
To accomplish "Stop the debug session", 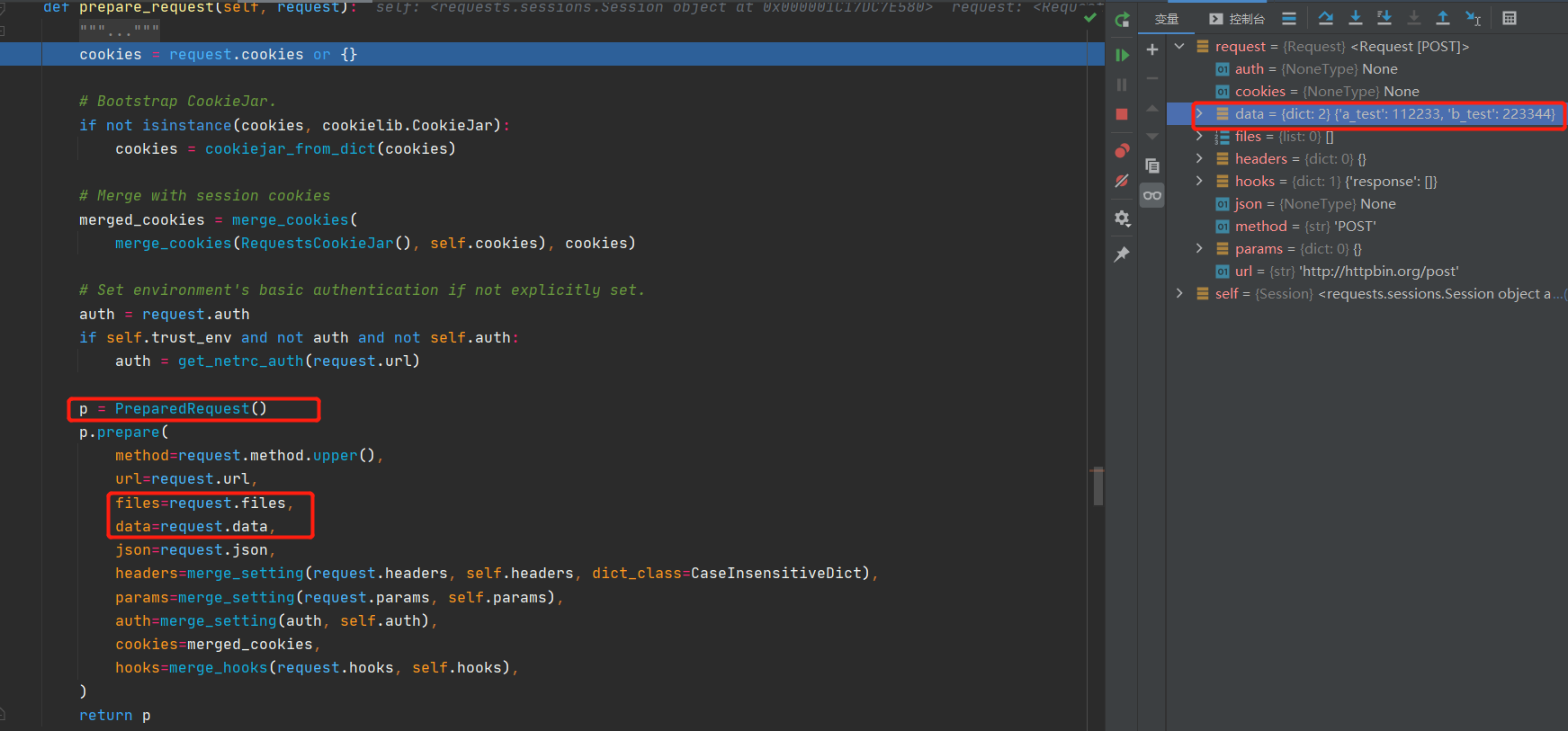I will pos(1122,114).
